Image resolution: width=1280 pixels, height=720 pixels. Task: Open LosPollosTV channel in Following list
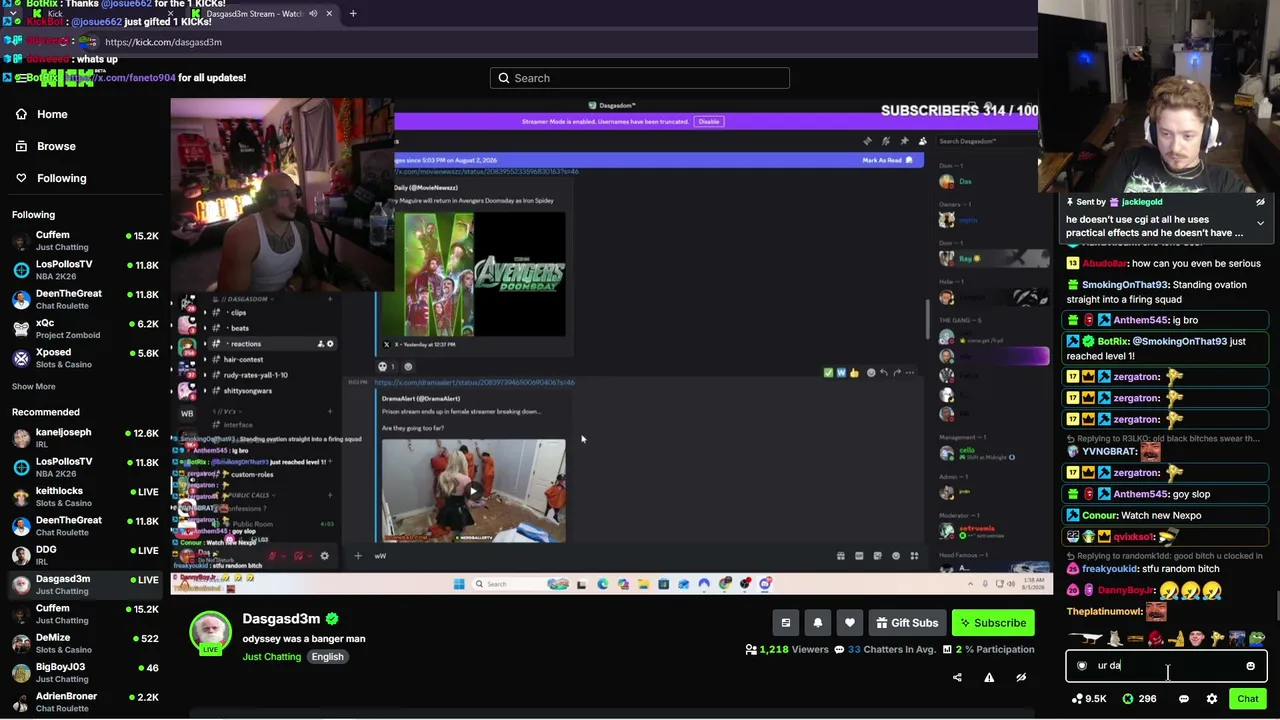tap(85, 270)
